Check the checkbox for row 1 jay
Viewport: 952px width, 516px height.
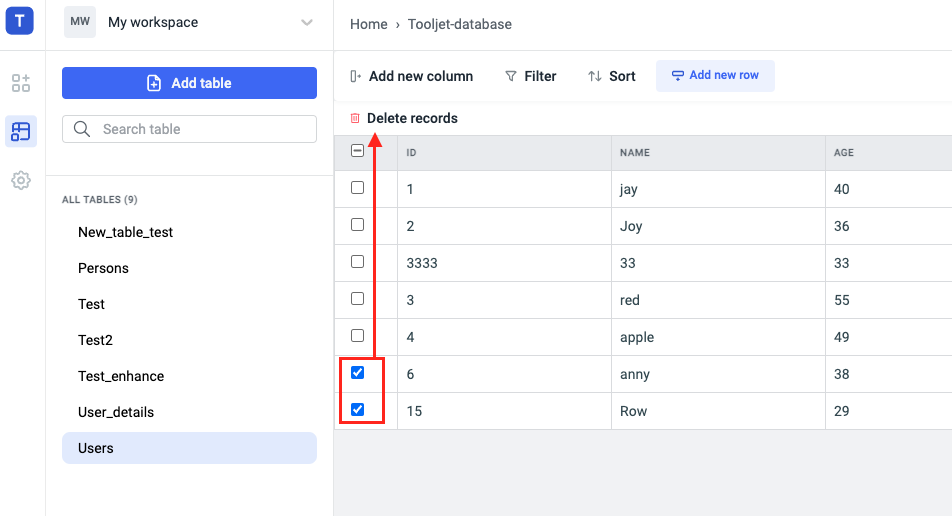pyautogui.click(x=358, y=188)
